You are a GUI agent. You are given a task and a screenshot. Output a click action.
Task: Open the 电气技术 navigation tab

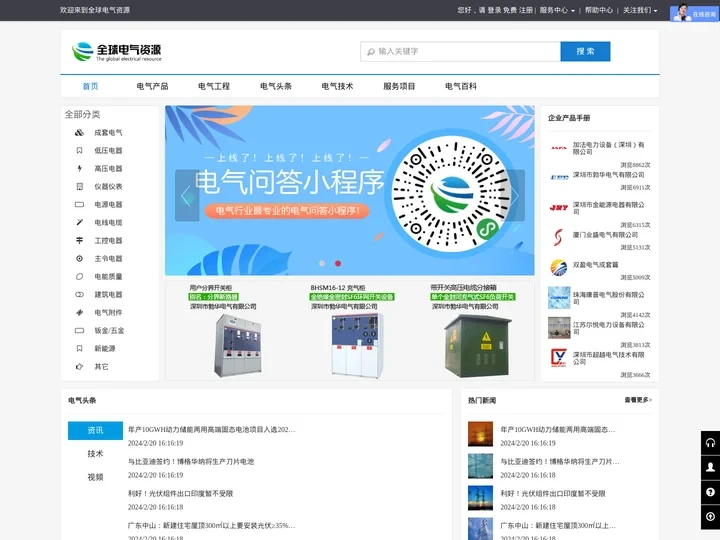(338, 86)
